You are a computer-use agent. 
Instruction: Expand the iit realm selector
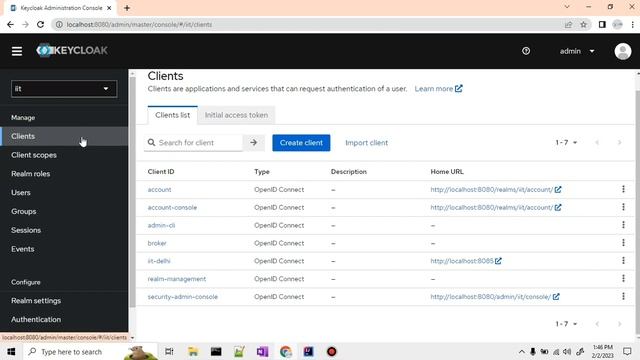tap(64, 89)
